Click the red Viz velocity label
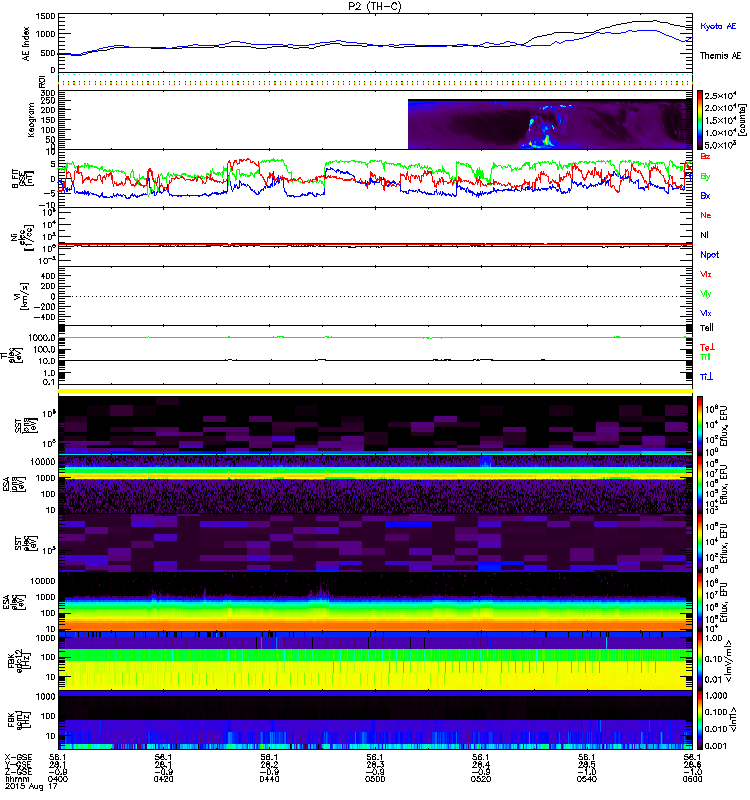 [x=706, y=273]
